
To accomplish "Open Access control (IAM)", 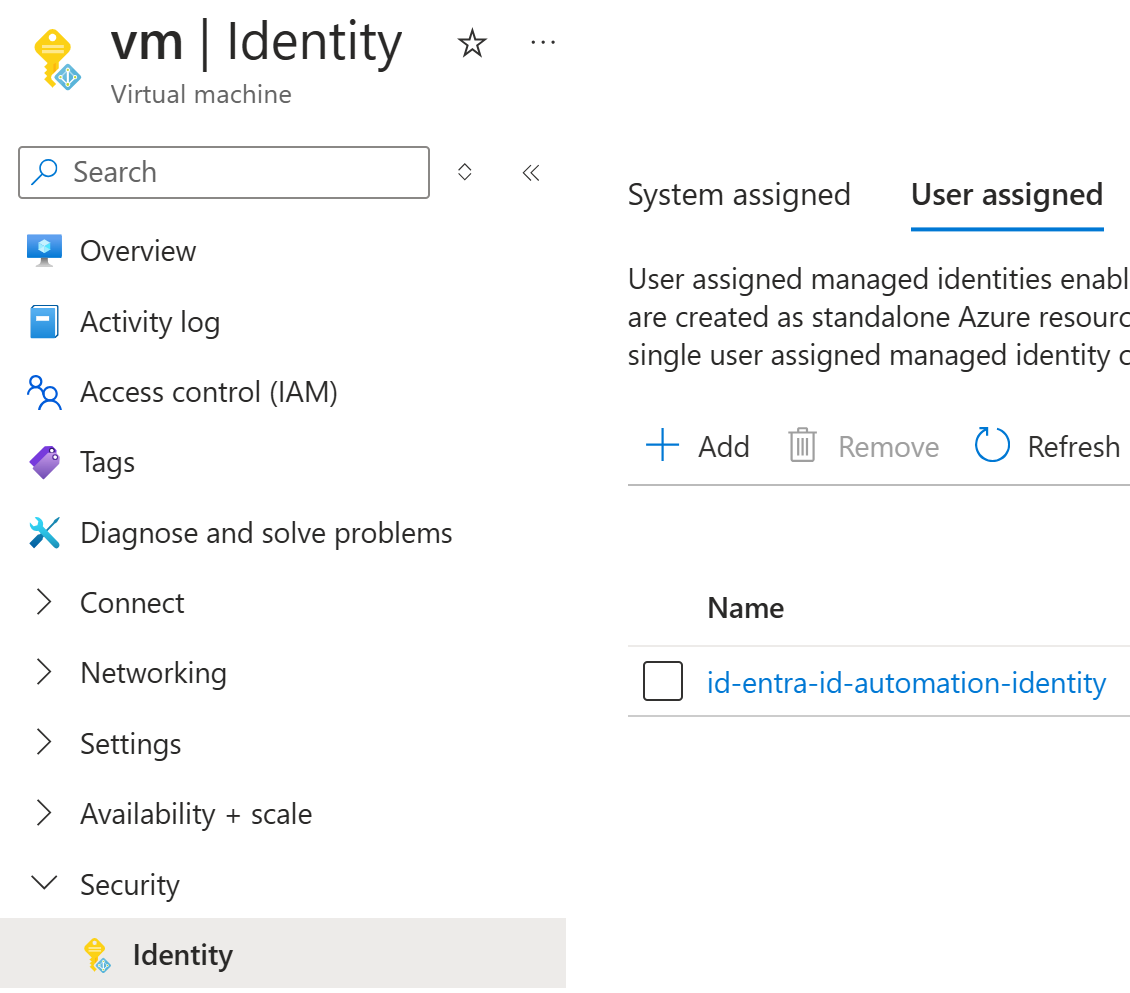I will coord(209,392).
